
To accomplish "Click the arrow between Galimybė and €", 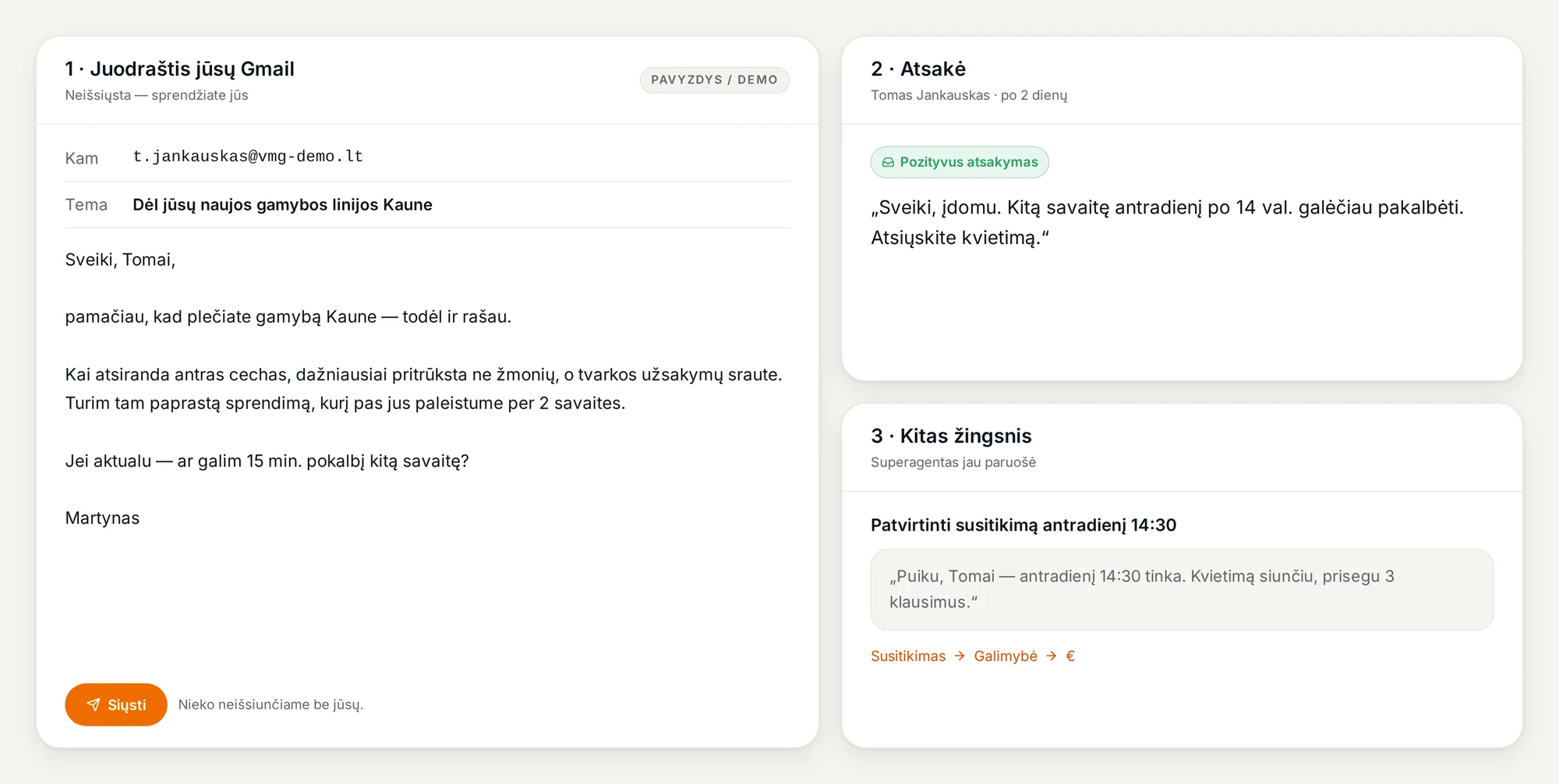I will tap(1052, 656).
